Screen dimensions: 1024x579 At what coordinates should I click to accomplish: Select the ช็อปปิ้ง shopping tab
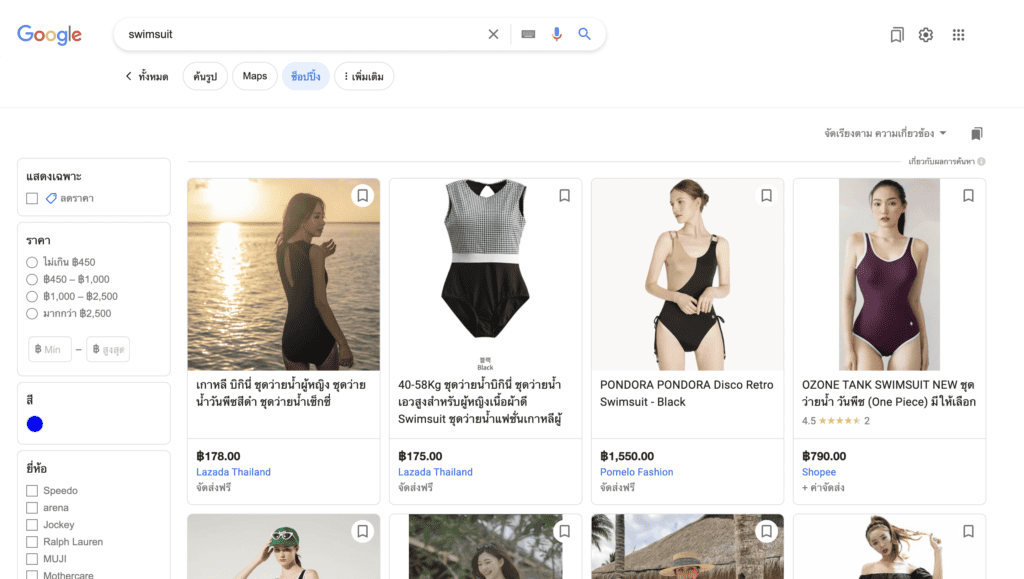tap(306, 76)
